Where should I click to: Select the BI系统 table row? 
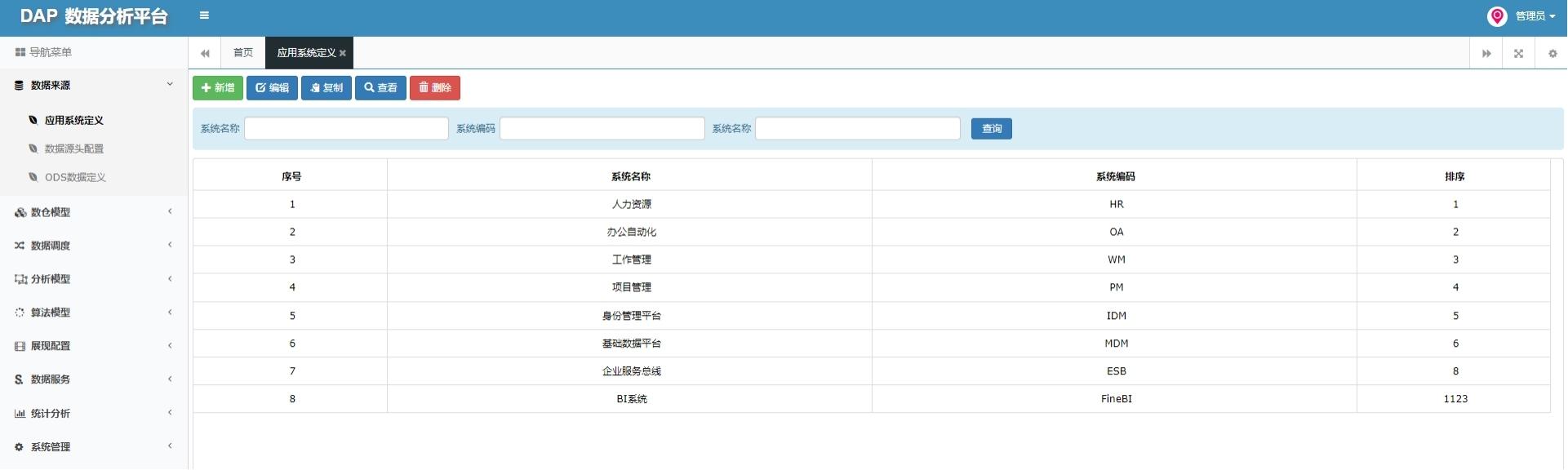(872, 400)
